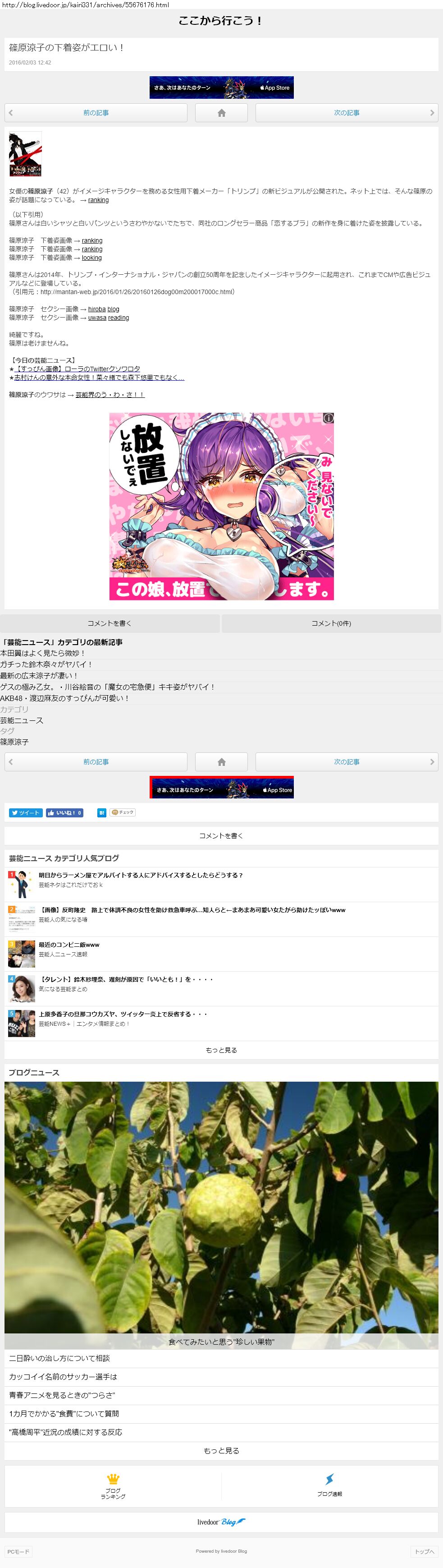
Task: Click the home icon below the article date
Action: click(x=222, y=113)
